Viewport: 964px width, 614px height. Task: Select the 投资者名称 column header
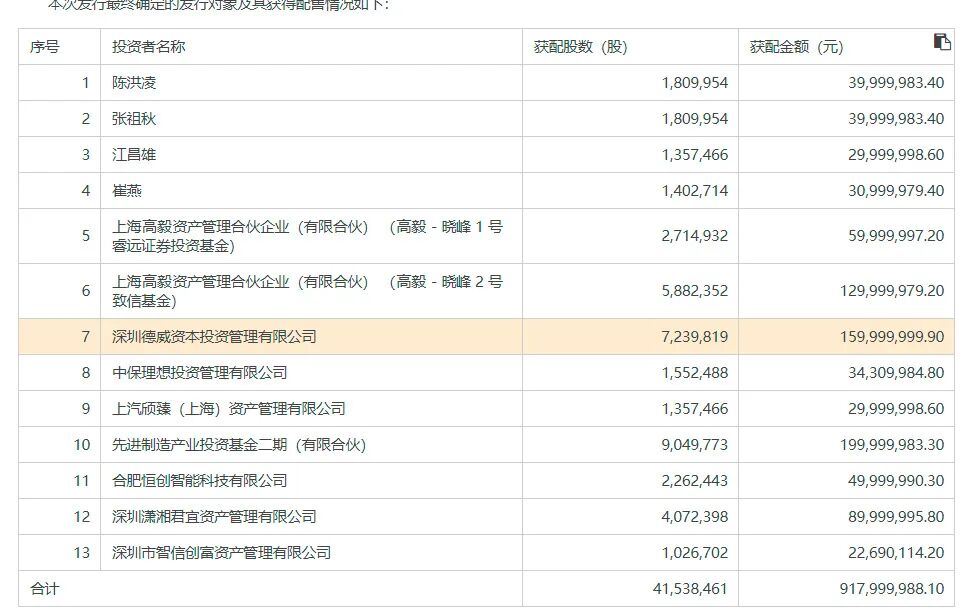click(148, 47)
